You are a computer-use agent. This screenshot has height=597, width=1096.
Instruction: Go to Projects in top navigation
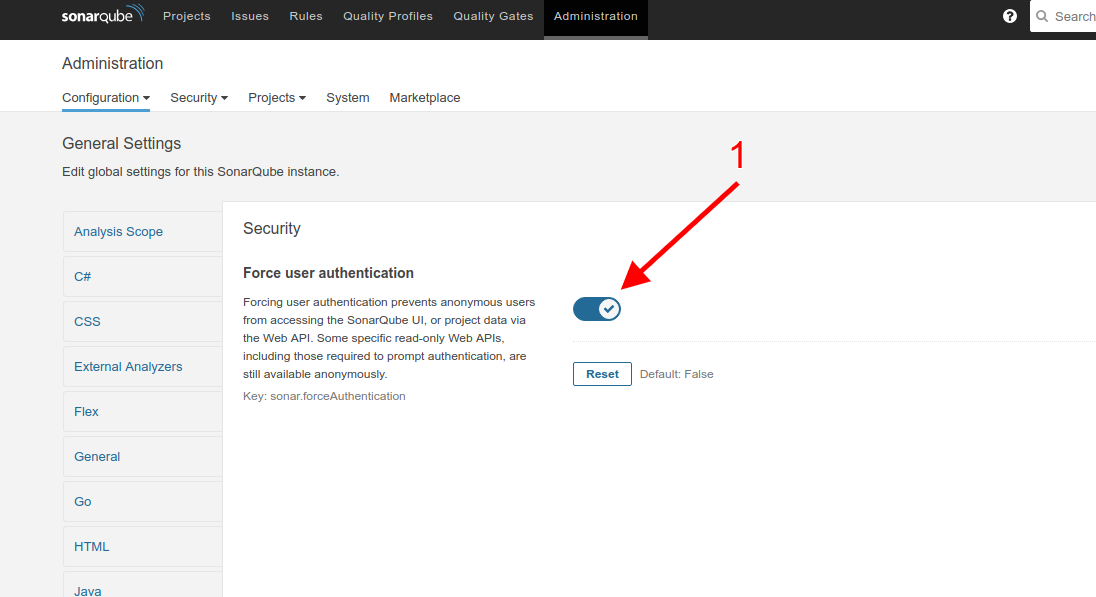coord(187,16)
